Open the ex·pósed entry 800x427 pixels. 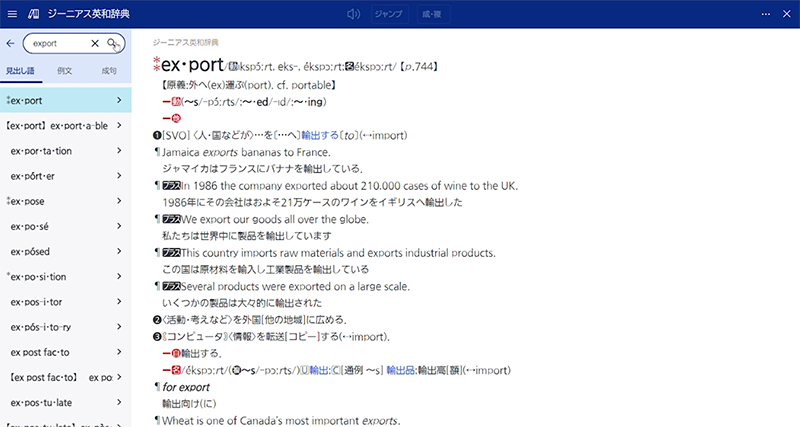pos(65,252)
